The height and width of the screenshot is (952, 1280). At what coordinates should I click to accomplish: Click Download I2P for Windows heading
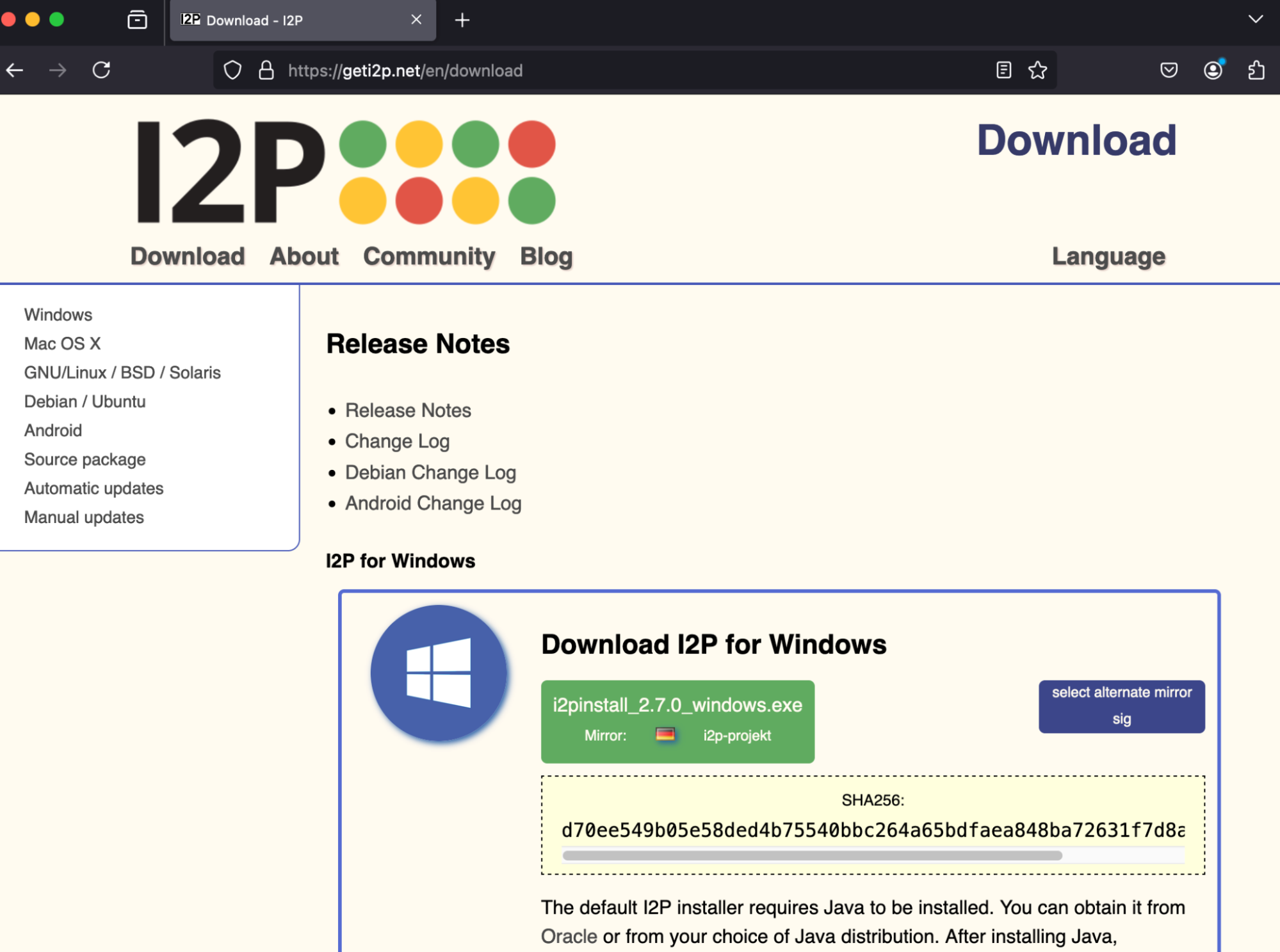pos(714,644)
